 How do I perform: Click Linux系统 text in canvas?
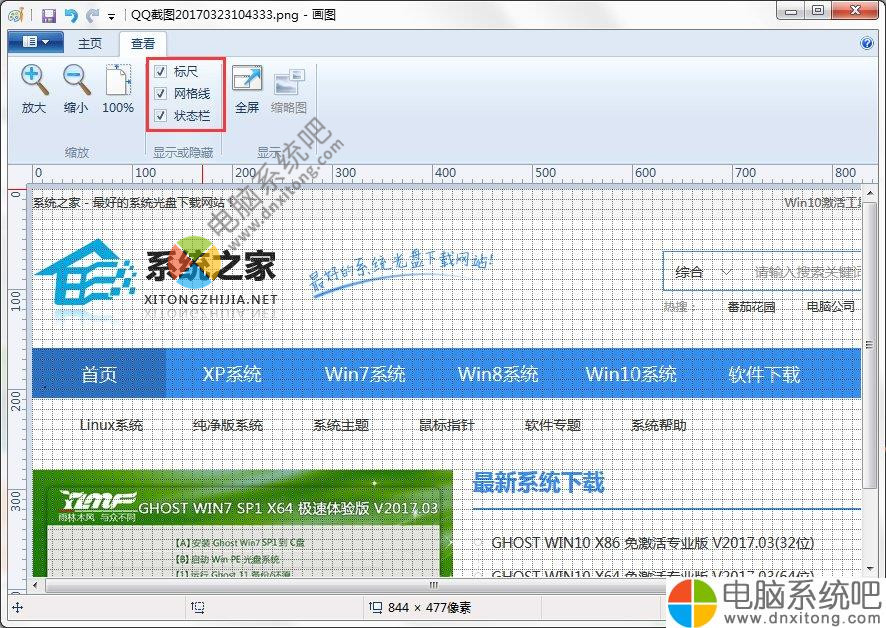coord(111,425)
